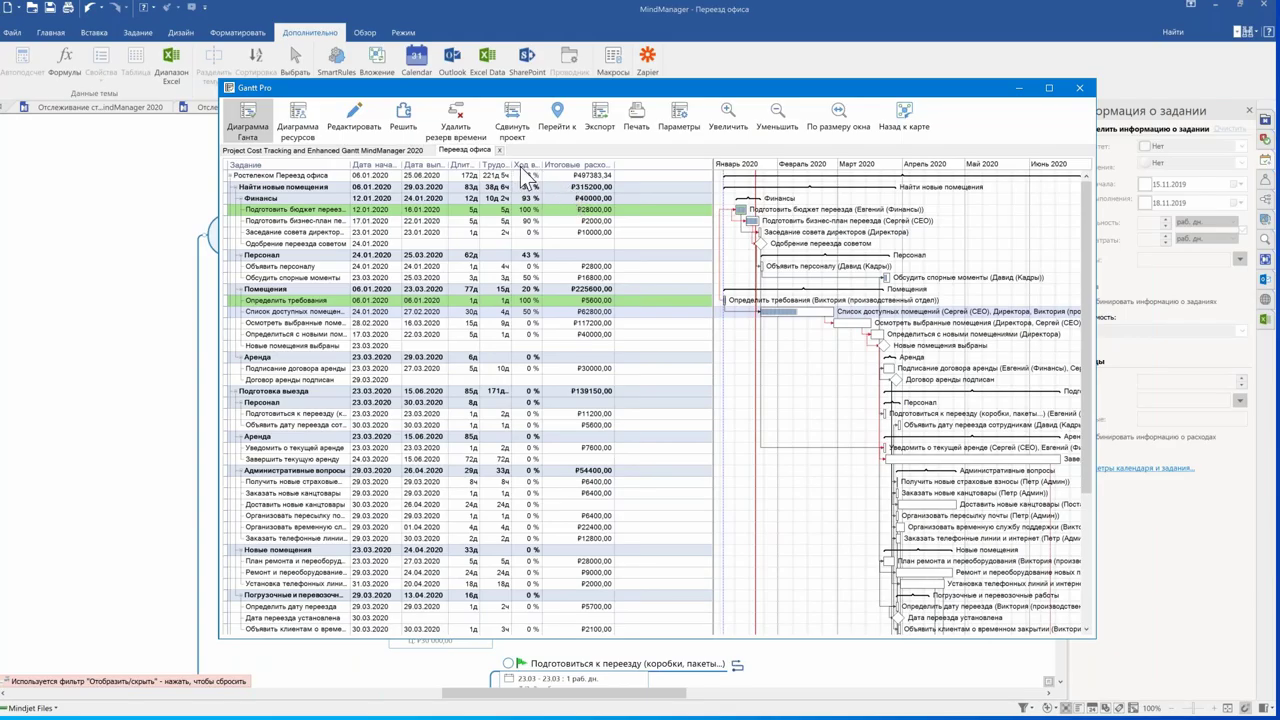Collapse Ростелеком Перезд офиса root row
1280x720 pixels.
(229, 175)
